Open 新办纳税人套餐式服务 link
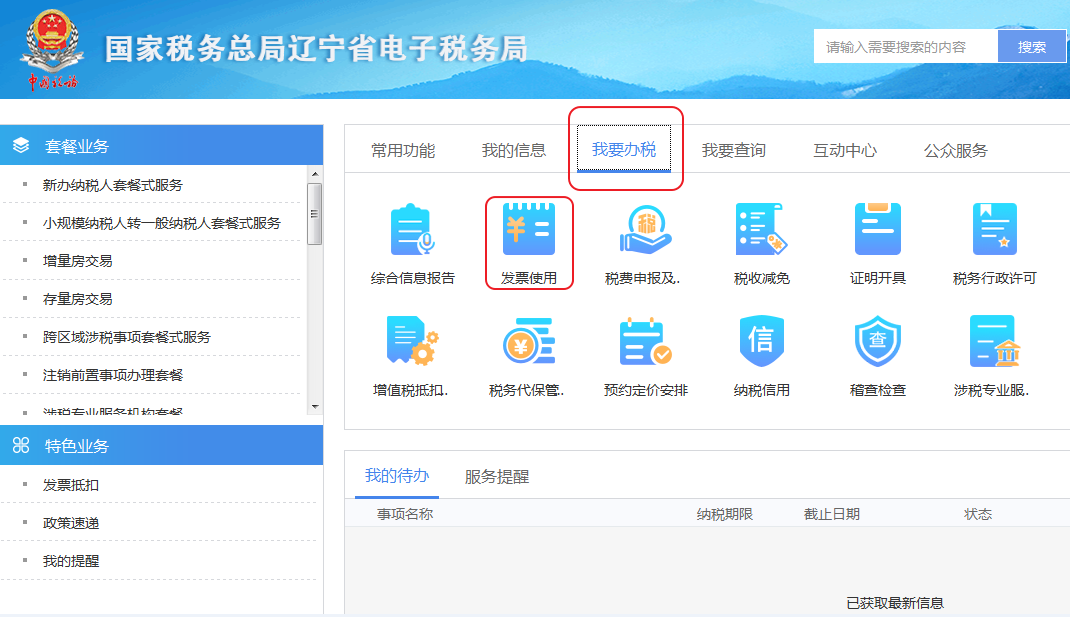The height and width of the screenshot is (617, 1070). click(x=113, y=185)
